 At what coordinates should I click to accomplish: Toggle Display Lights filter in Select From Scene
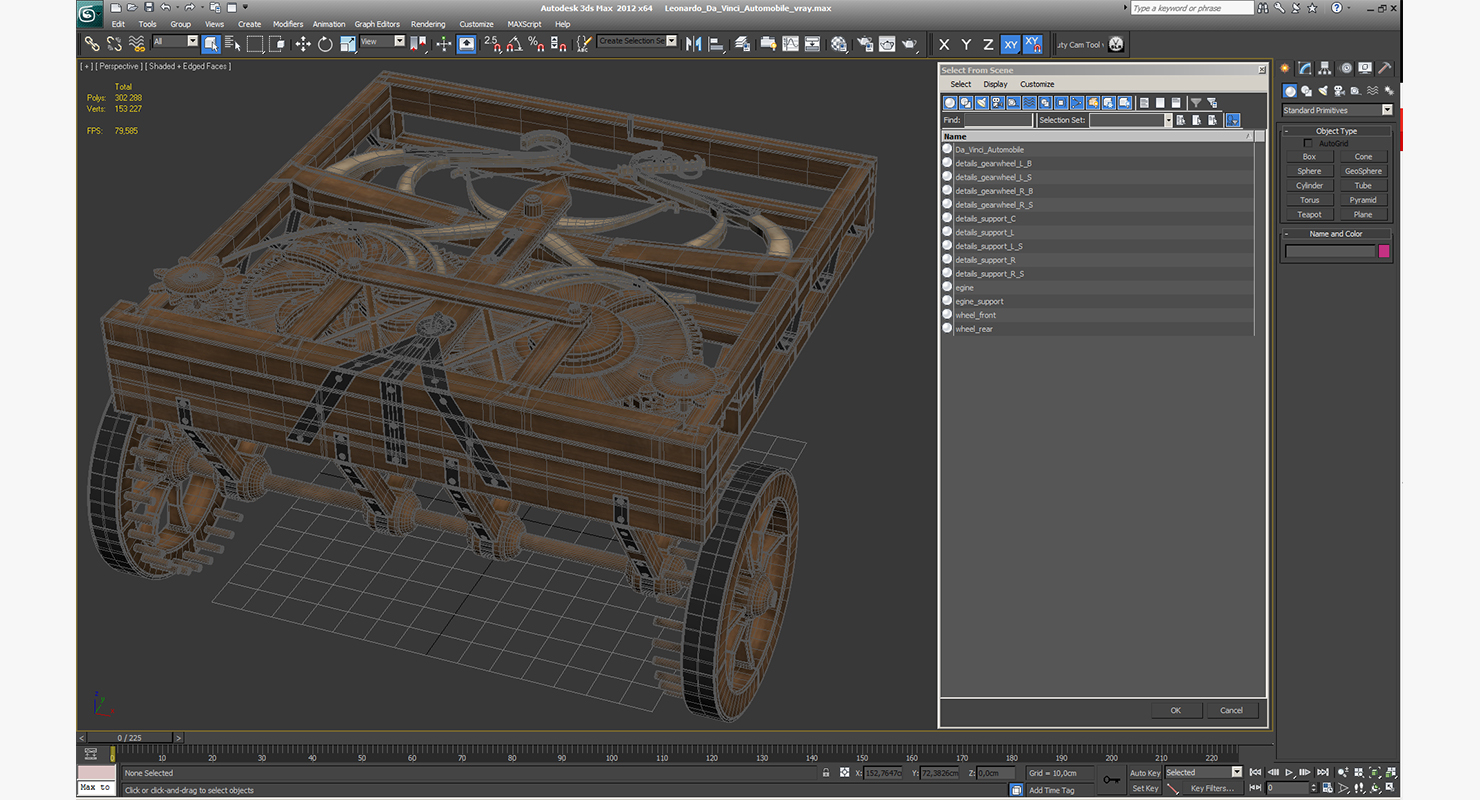982,102
